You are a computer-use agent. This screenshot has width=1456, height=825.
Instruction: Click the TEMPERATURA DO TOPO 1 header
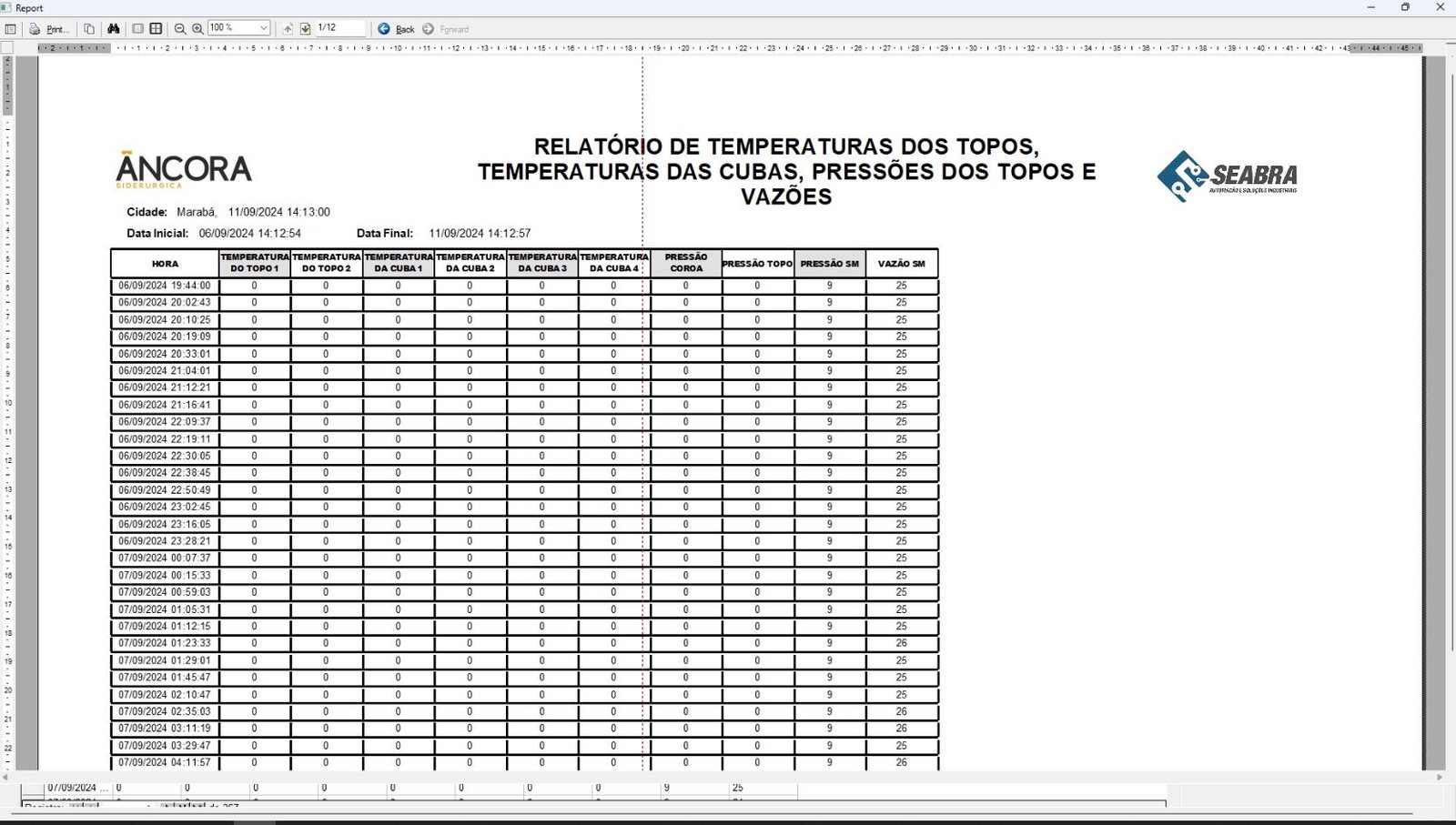[x=255, y=264]
